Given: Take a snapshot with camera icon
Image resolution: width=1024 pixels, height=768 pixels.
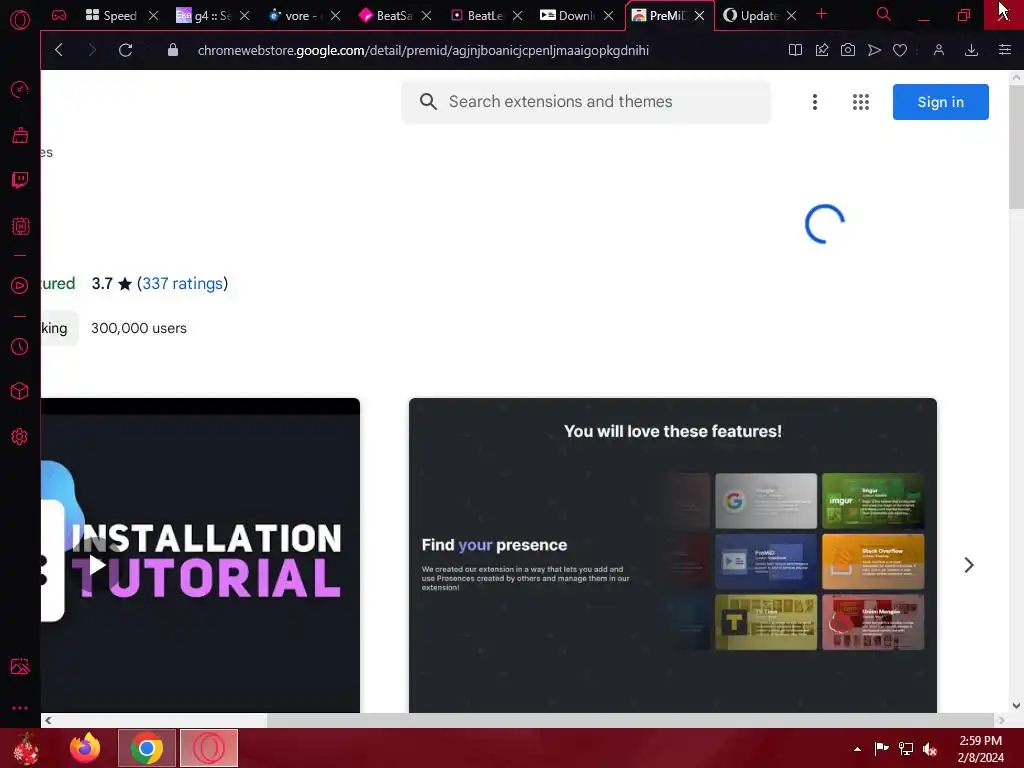Looking at the screenshot, I should [x=848, y=50].
